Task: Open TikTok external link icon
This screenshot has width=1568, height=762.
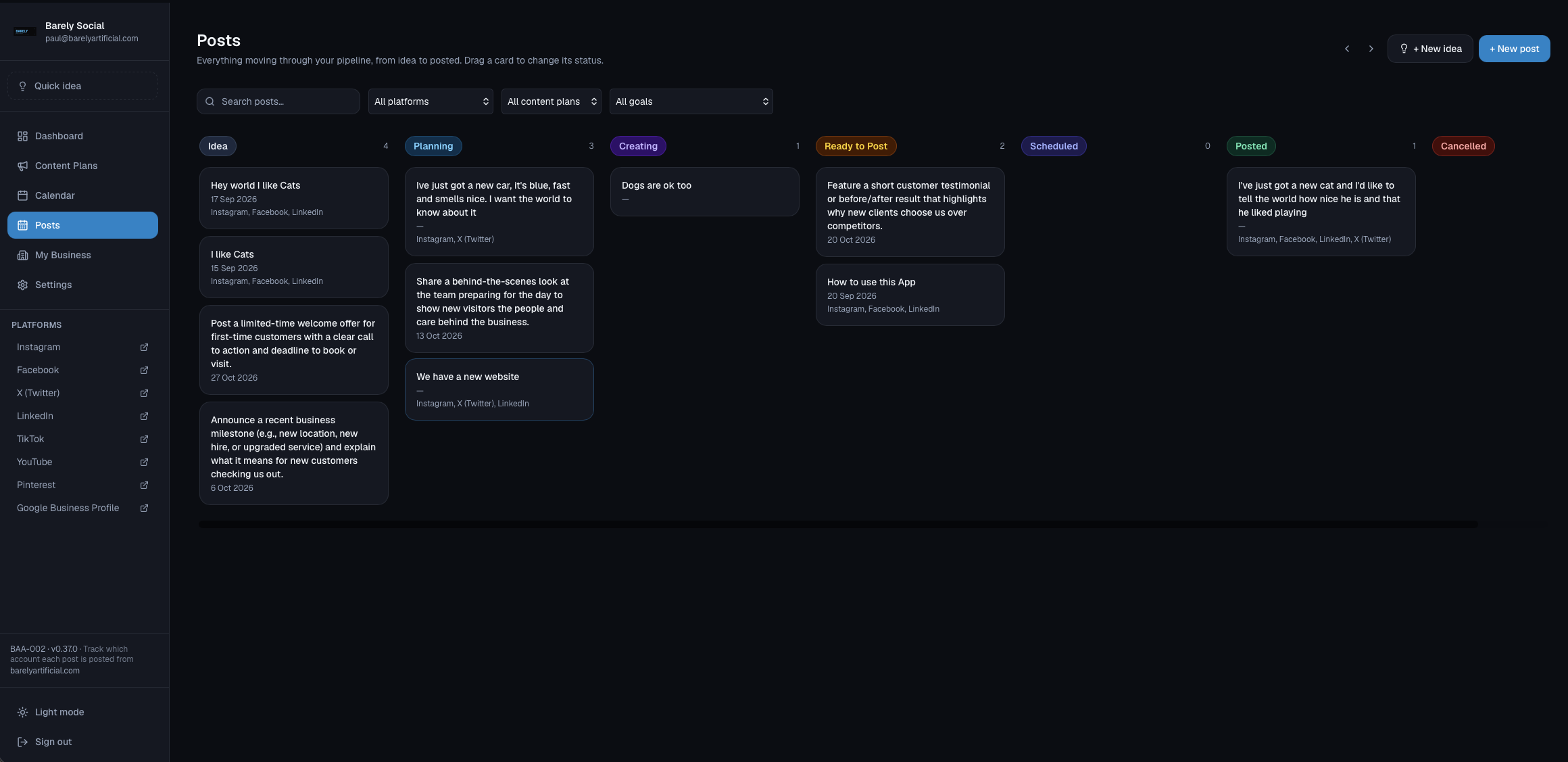Action: point(144,439)
